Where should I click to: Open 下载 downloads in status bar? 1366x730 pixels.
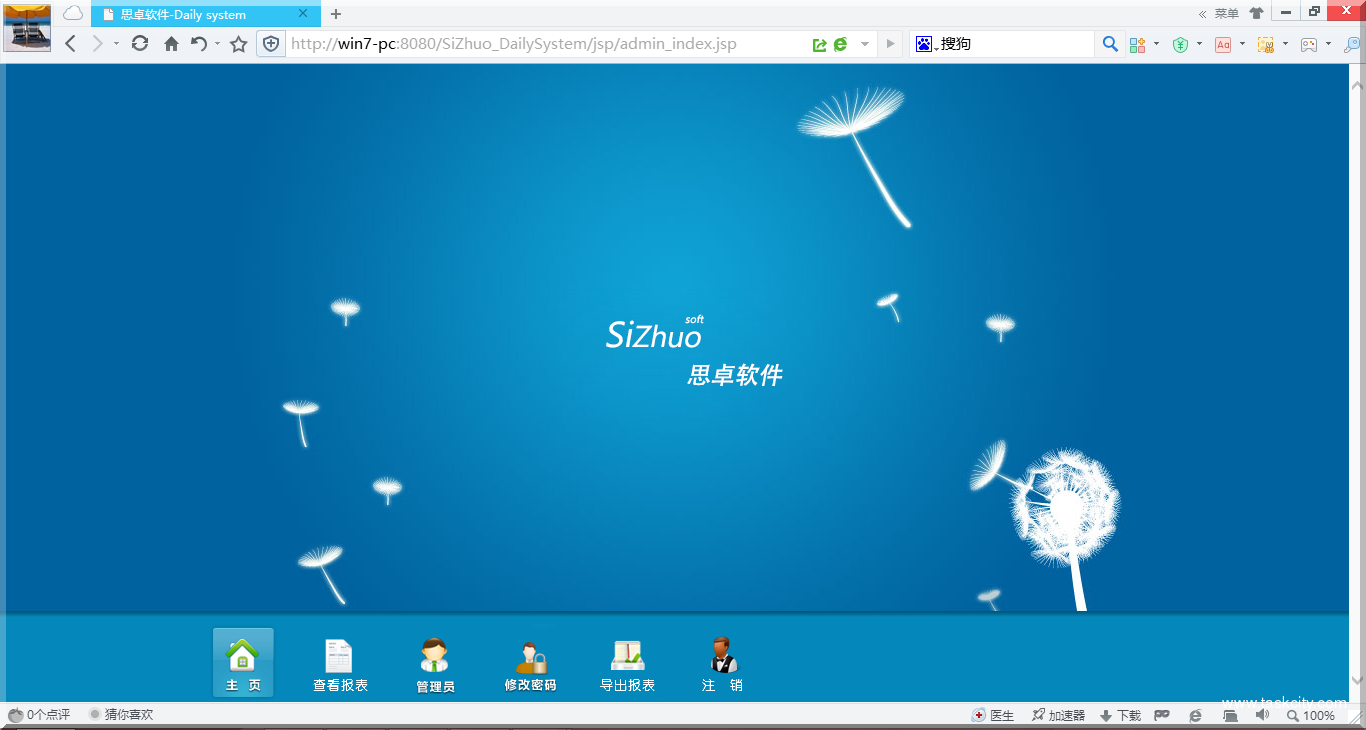pos(1120,715)
